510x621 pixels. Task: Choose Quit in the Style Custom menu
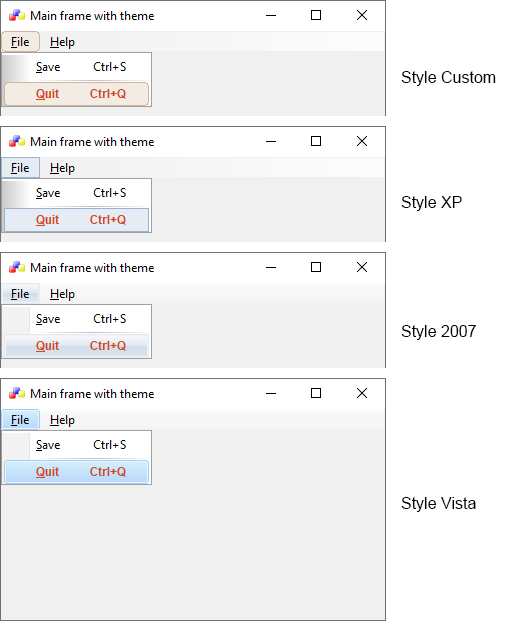coord(76,94)
